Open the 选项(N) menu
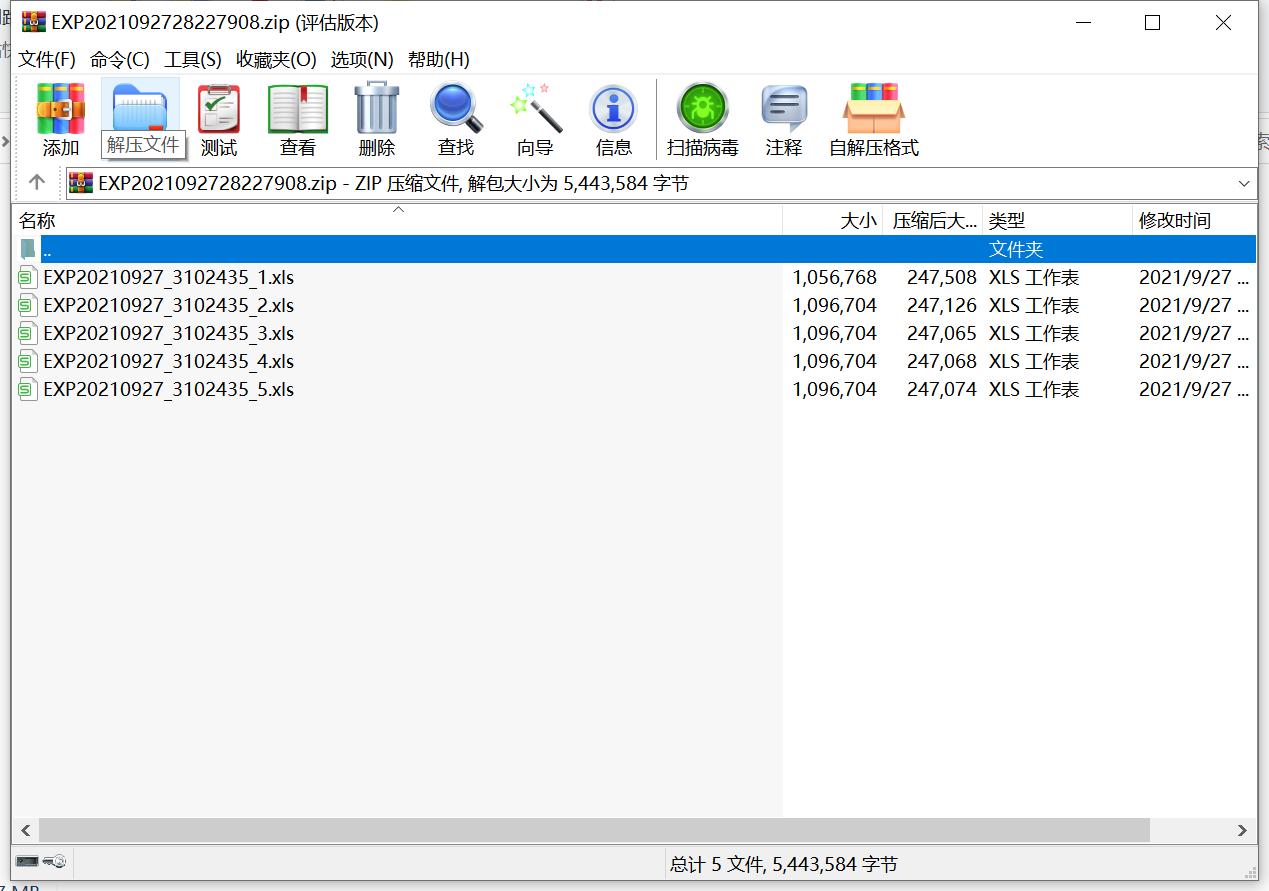1269x891 pixels. [x=359, y=59]
